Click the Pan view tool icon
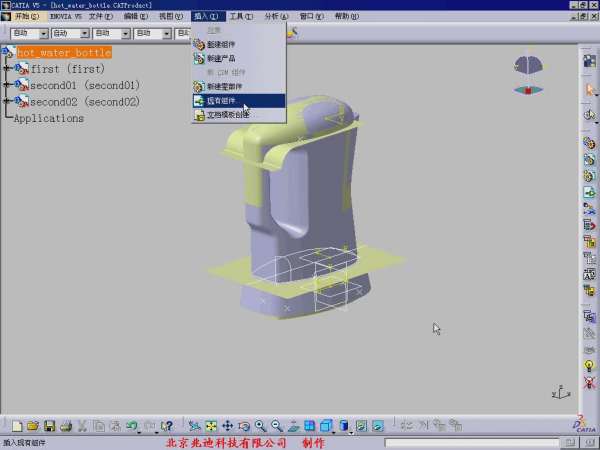600x450 pixels. click(x=227, y=426)
